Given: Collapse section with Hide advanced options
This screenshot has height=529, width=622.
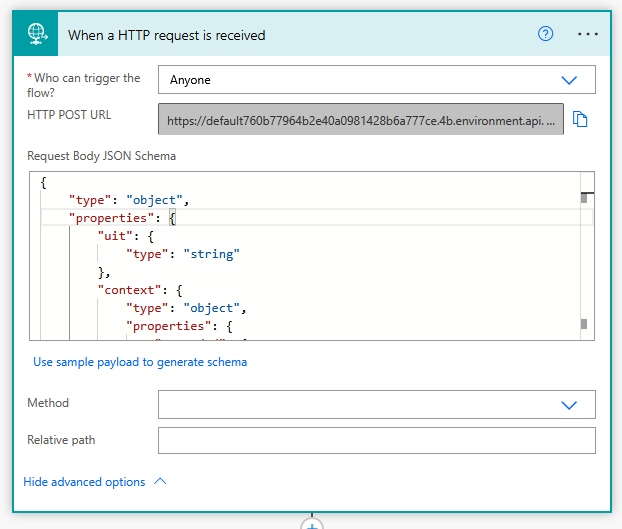Looking at the screenshot, I should point(94,482).
